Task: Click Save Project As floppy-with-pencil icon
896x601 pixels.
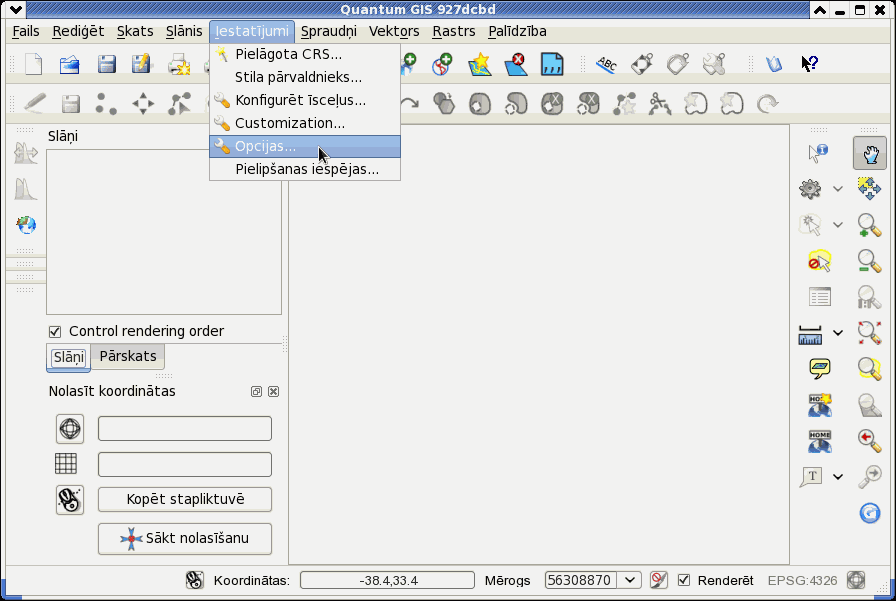Action: (x=141, y=64)
